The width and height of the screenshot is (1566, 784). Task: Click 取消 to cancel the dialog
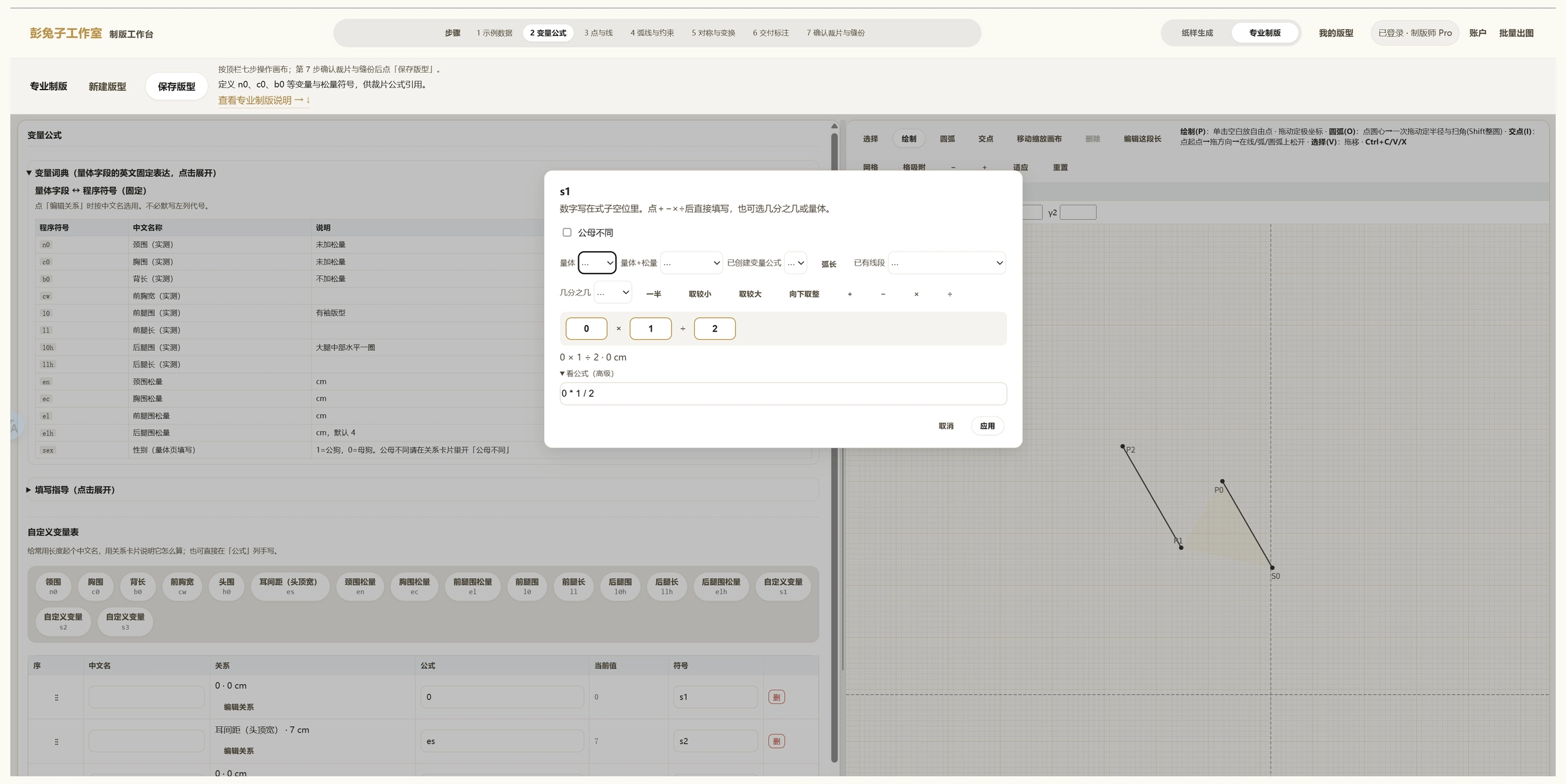pos(946,426)
